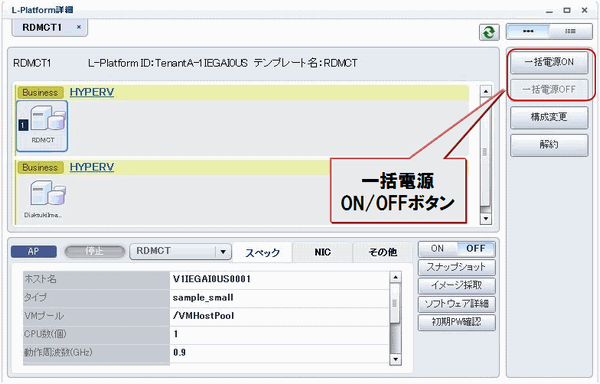Open the スペック tab
Image resolution: width=600 pixels, height=384 pixels.
(262, 252)
